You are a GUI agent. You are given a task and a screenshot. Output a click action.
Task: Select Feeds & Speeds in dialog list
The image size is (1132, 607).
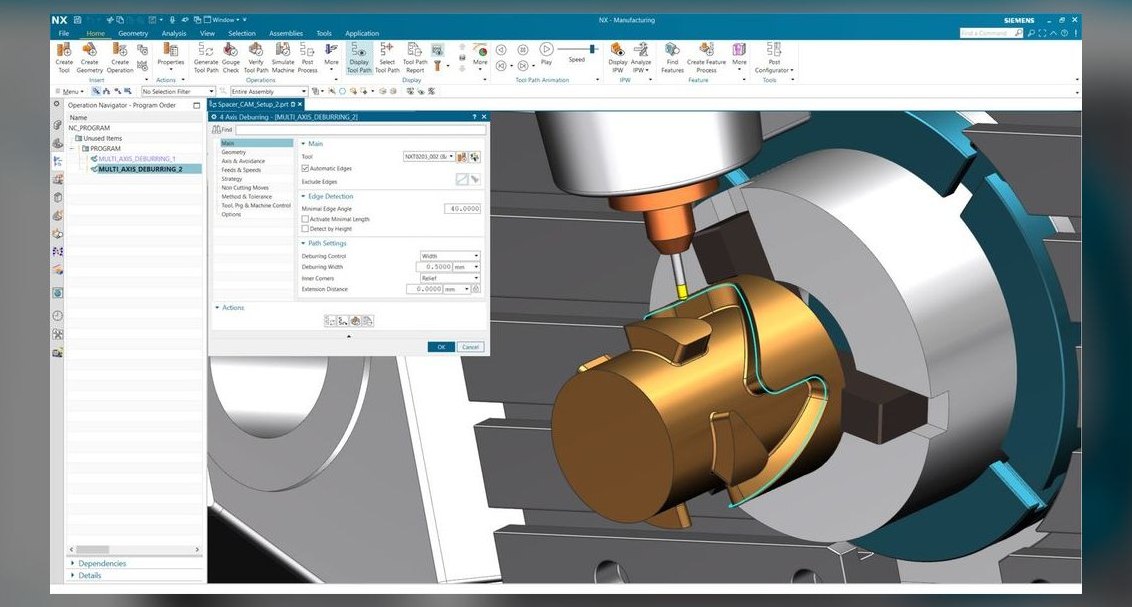tap(241, 170)
